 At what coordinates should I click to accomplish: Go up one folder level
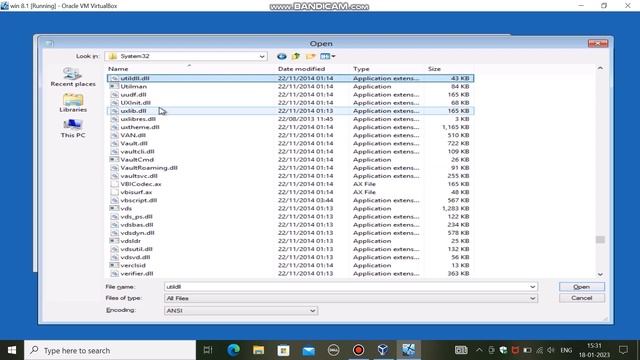pyautogui.click(x=296, y=56)
